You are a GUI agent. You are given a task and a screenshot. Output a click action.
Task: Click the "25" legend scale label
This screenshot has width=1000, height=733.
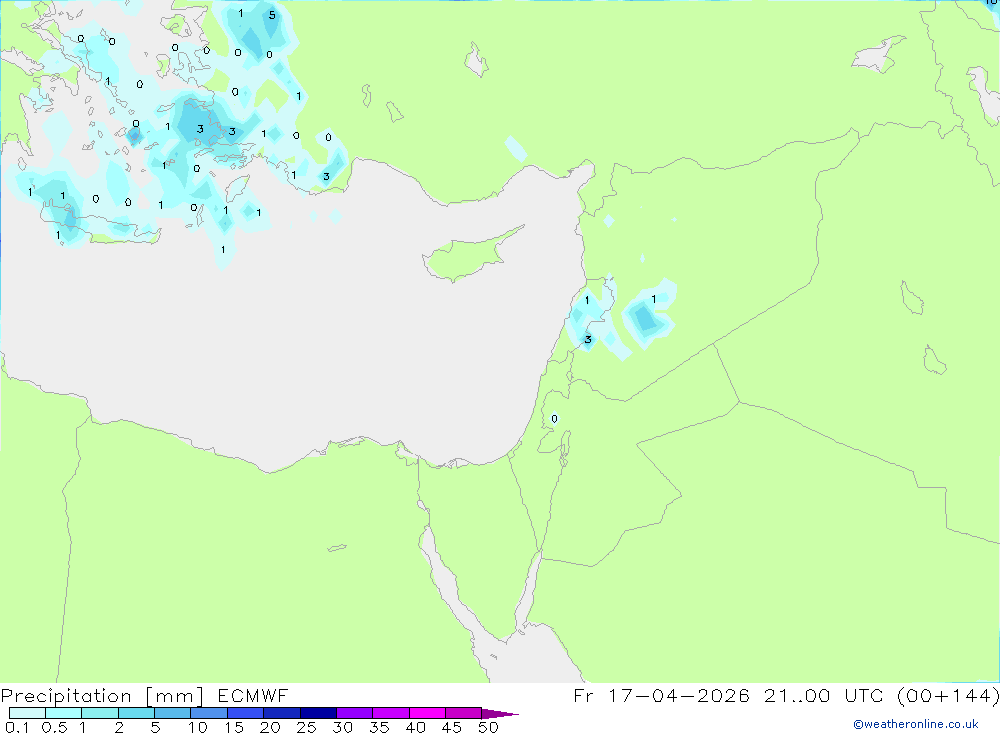[306, 727]
